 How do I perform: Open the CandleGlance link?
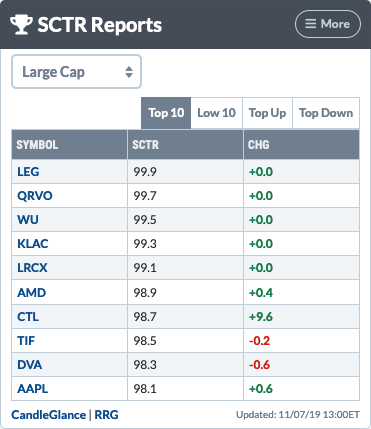pyautogui.click(x=49, y=415)
